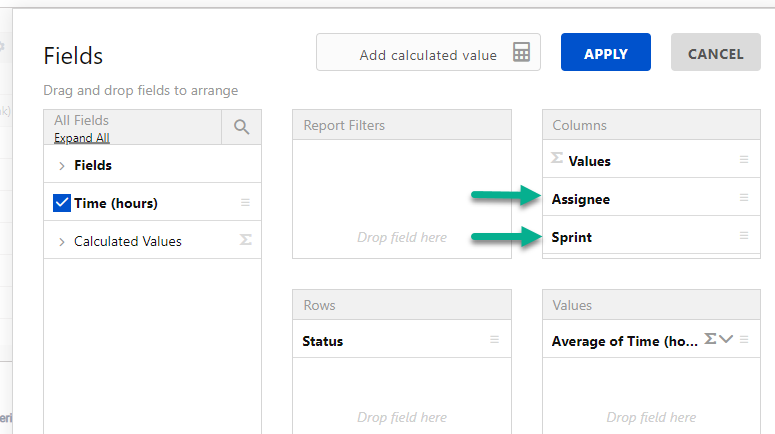Click the Values drop field area
This screenshot has height=434, width=775.
[x=651, y=396]
